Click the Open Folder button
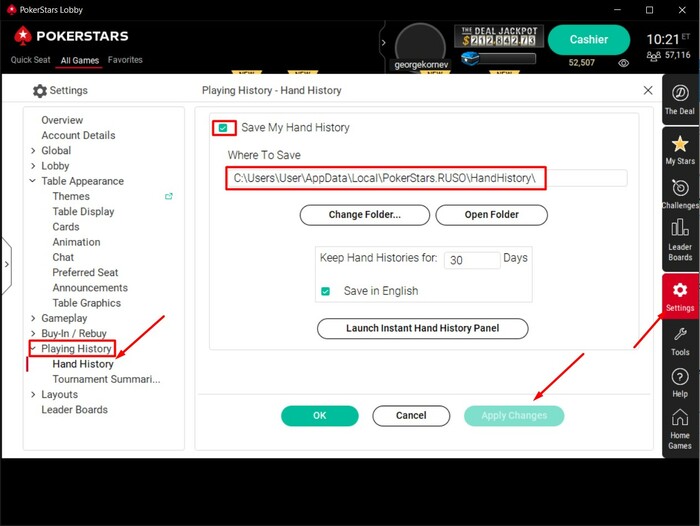700x526 pixels. 492,215
